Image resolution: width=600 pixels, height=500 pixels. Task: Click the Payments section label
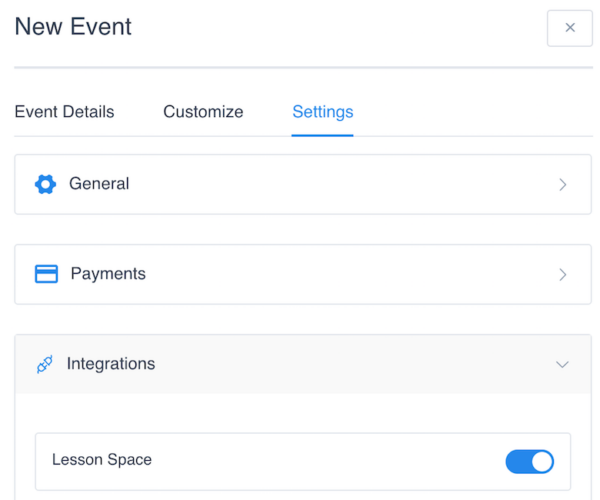(108, 274)
